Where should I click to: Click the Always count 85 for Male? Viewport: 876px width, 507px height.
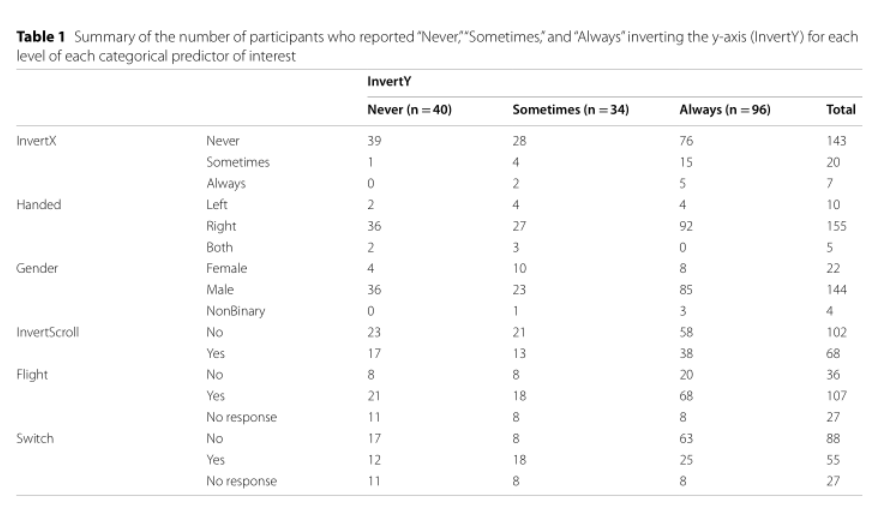point(686,290)
